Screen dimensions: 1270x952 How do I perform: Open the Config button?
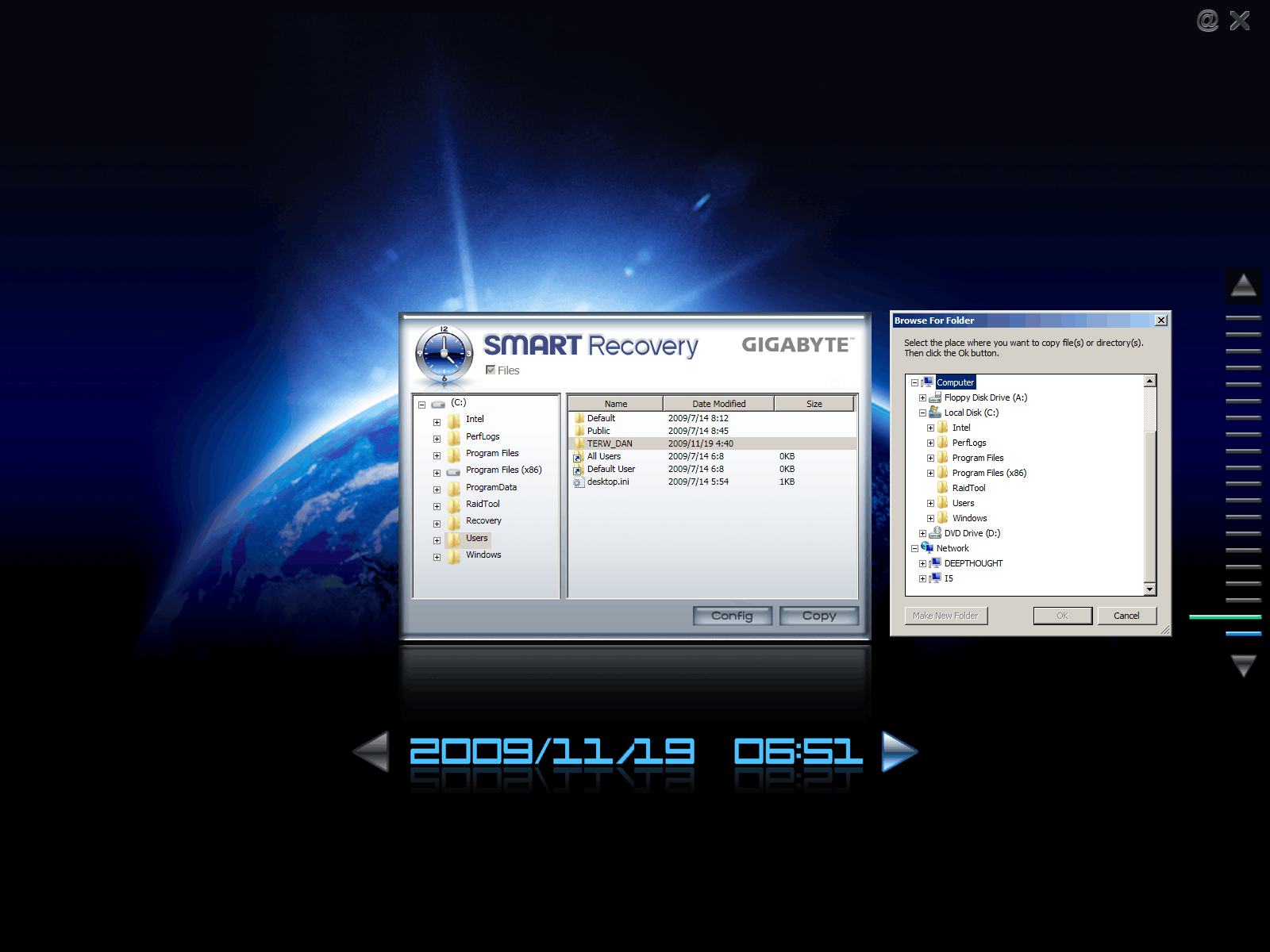coord(732,616)
